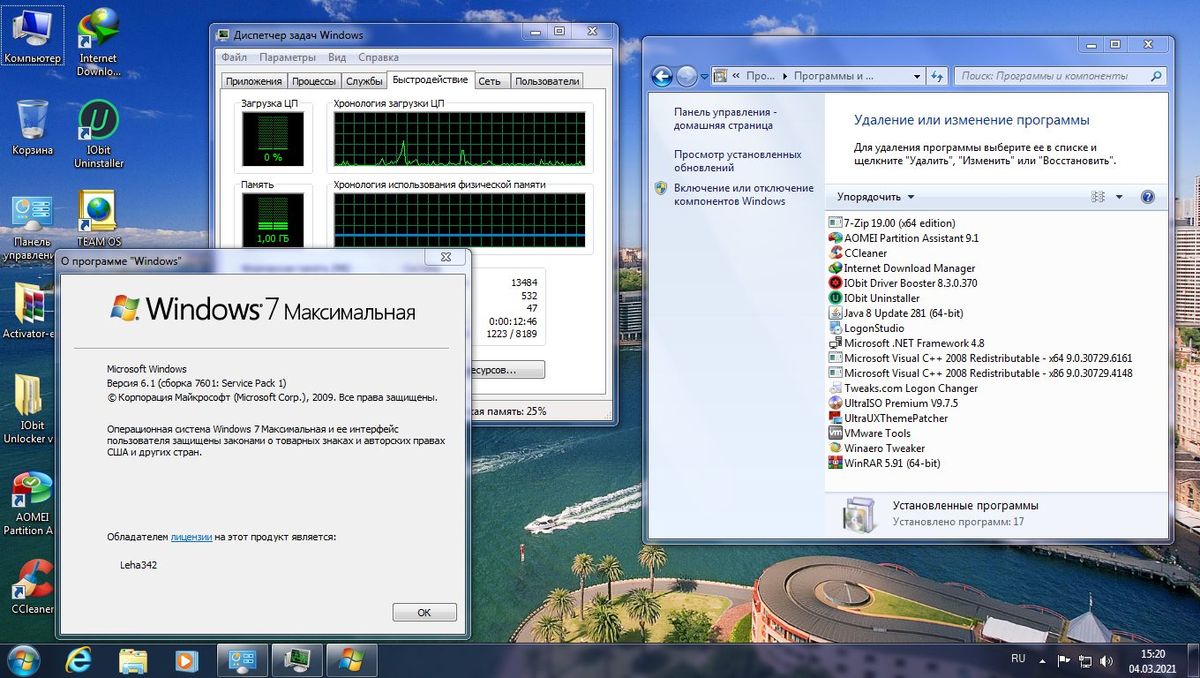Viewport: 1200px width, 678px height.
Task: Switch to the Control Panel taskbar button
Action: (243, 659)
